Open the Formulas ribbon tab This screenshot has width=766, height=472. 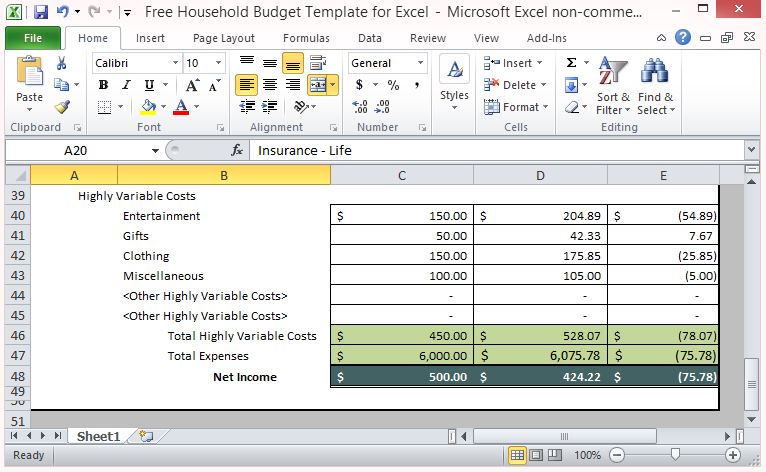tap(306, 38)
